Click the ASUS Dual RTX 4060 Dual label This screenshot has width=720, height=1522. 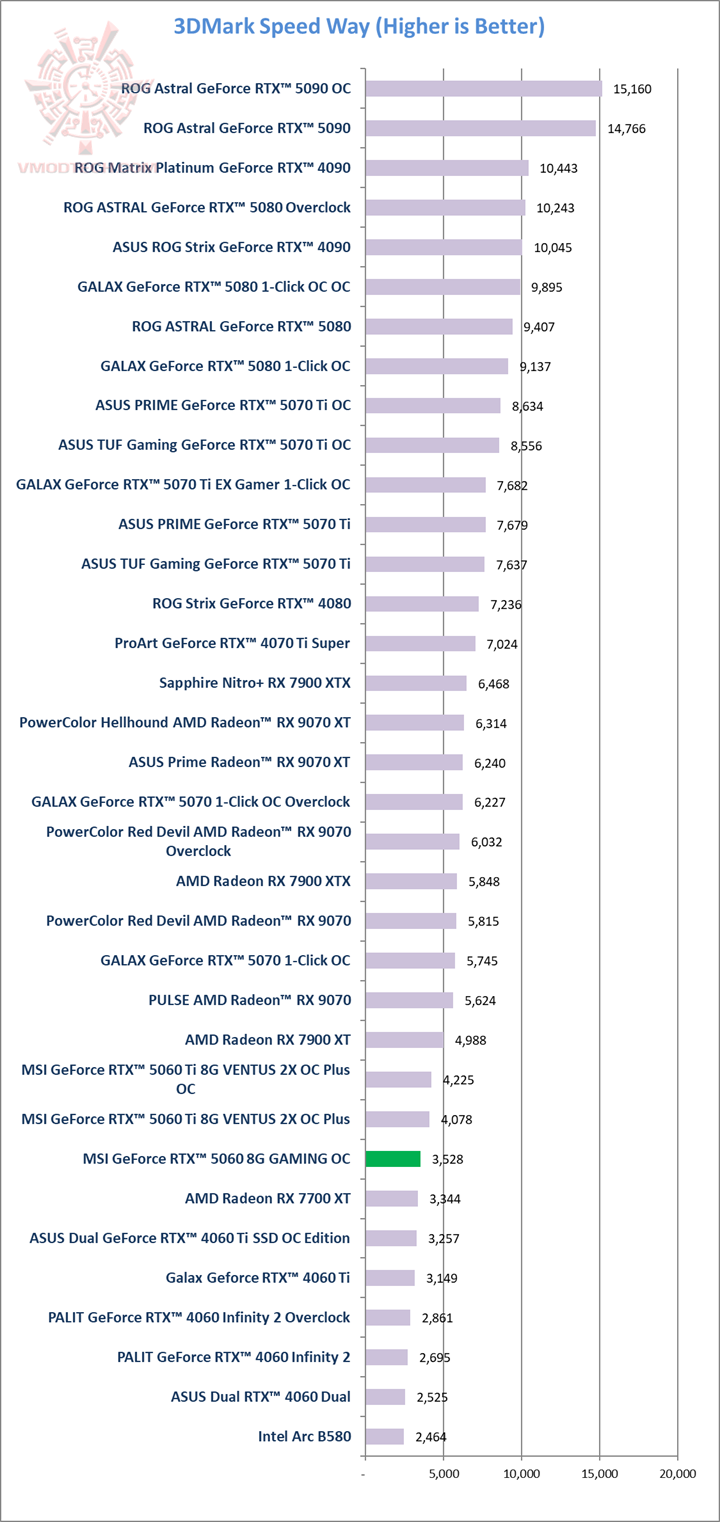click(260, 1396)
